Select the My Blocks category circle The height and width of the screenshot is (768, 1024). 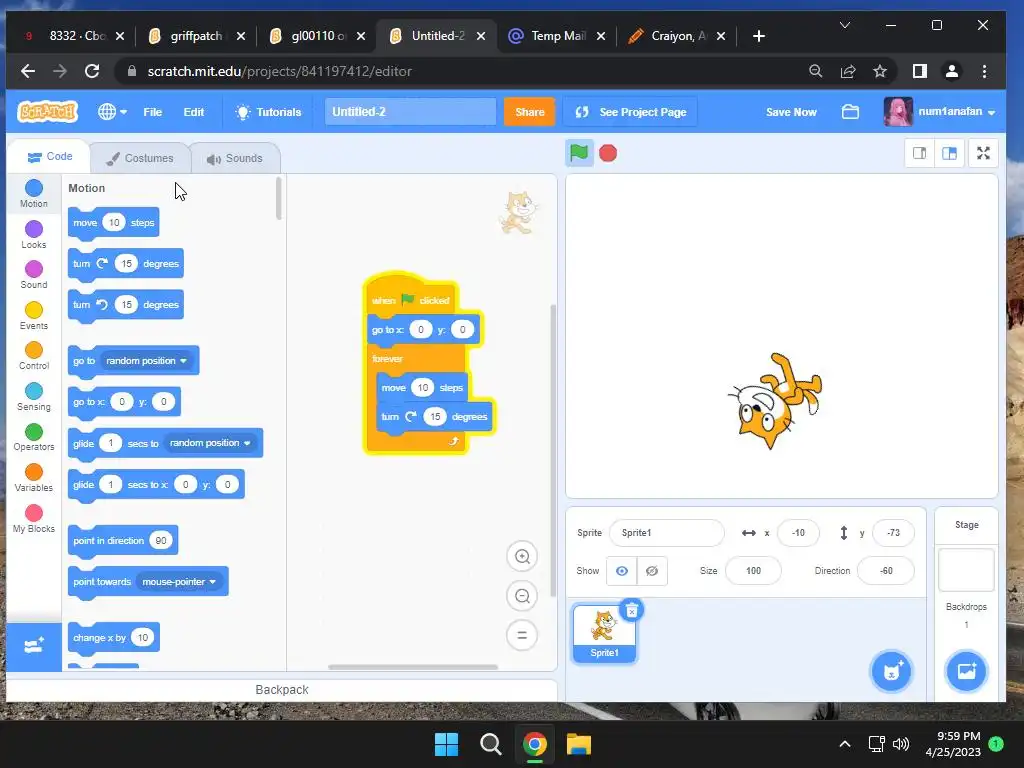(x=34, y=513)
